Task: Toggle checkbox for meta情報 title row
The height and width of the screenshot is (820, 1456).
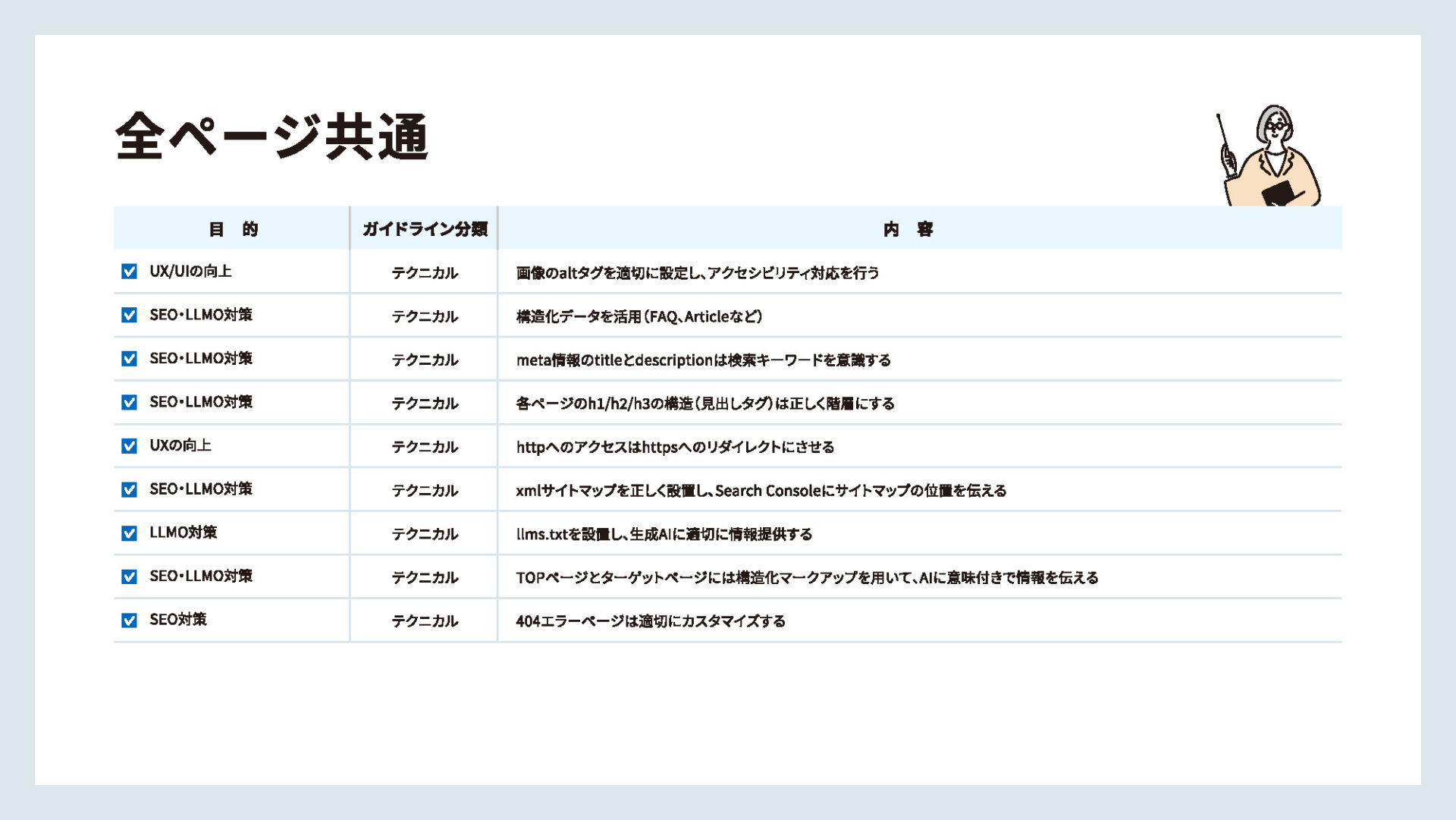Action: [x=129, y=359]
